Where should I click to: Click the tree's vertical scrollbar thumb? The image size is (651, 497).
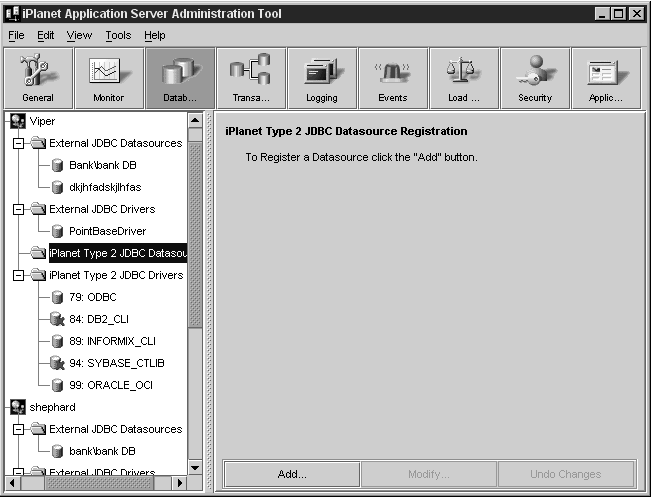pos(195,235)
